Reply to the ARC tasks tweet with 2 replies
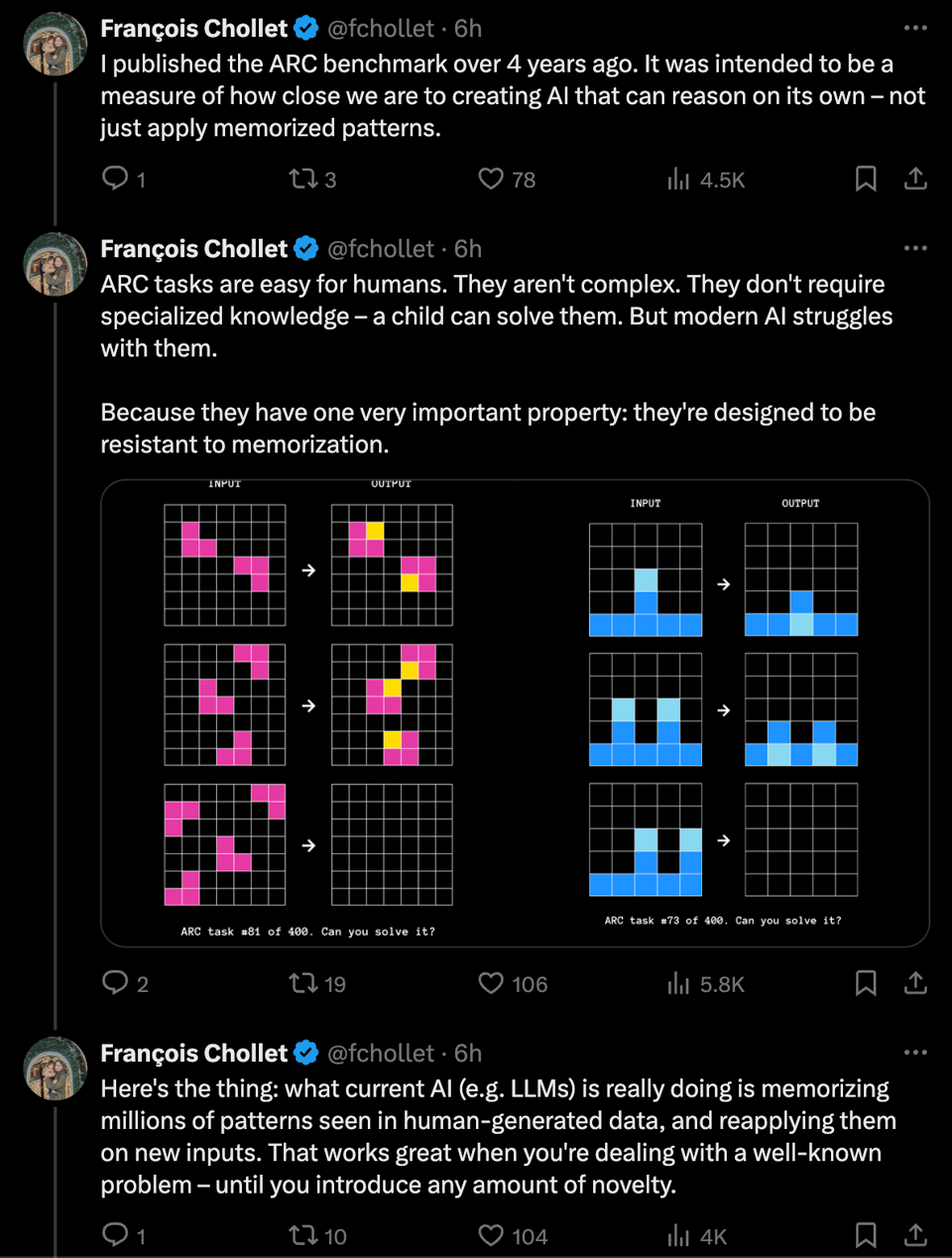 point(116,983)
